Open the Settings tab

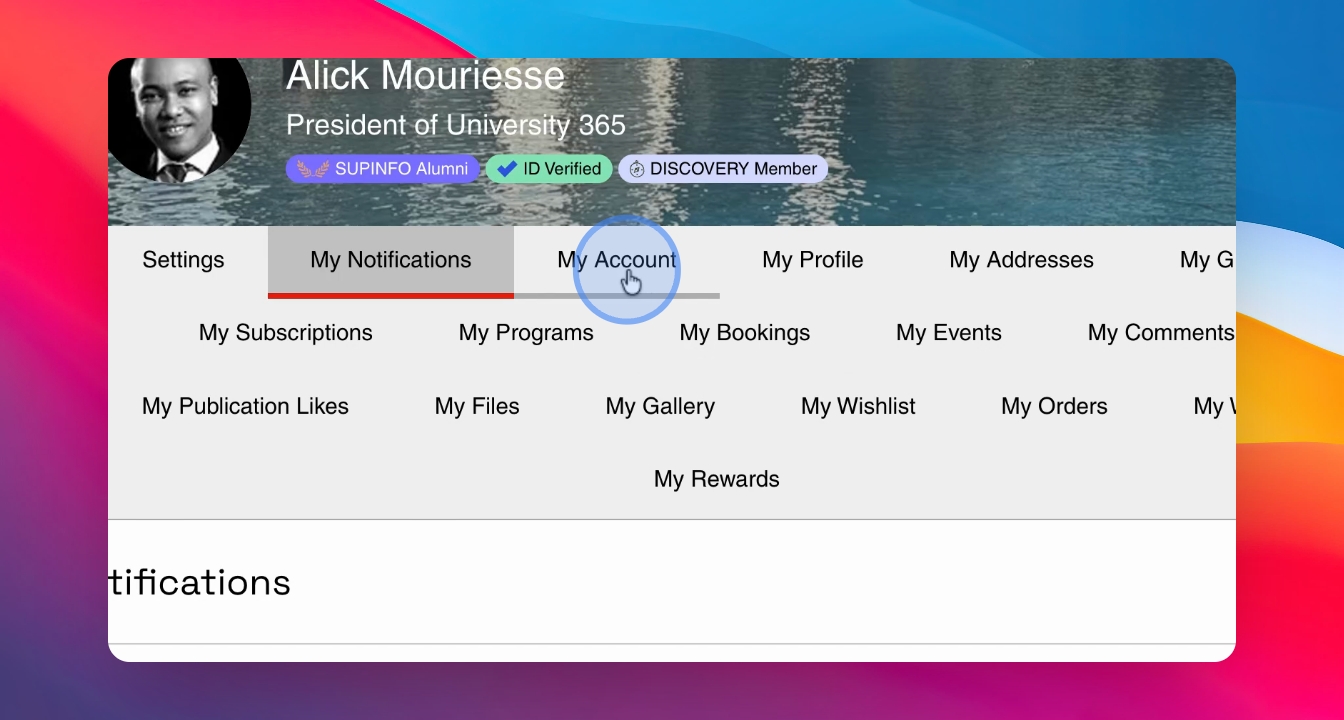point(183,260)
